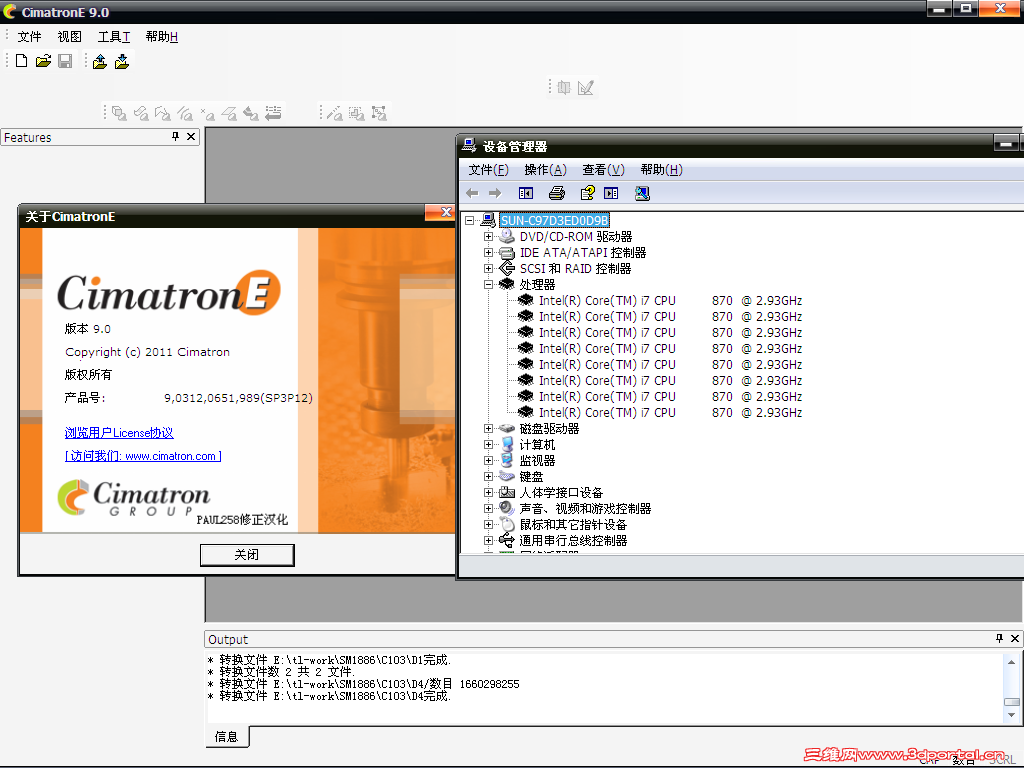Click the Output panel scroll up arrow
This screenshot has height=768, width=1024.
(x=1012, y=662)
